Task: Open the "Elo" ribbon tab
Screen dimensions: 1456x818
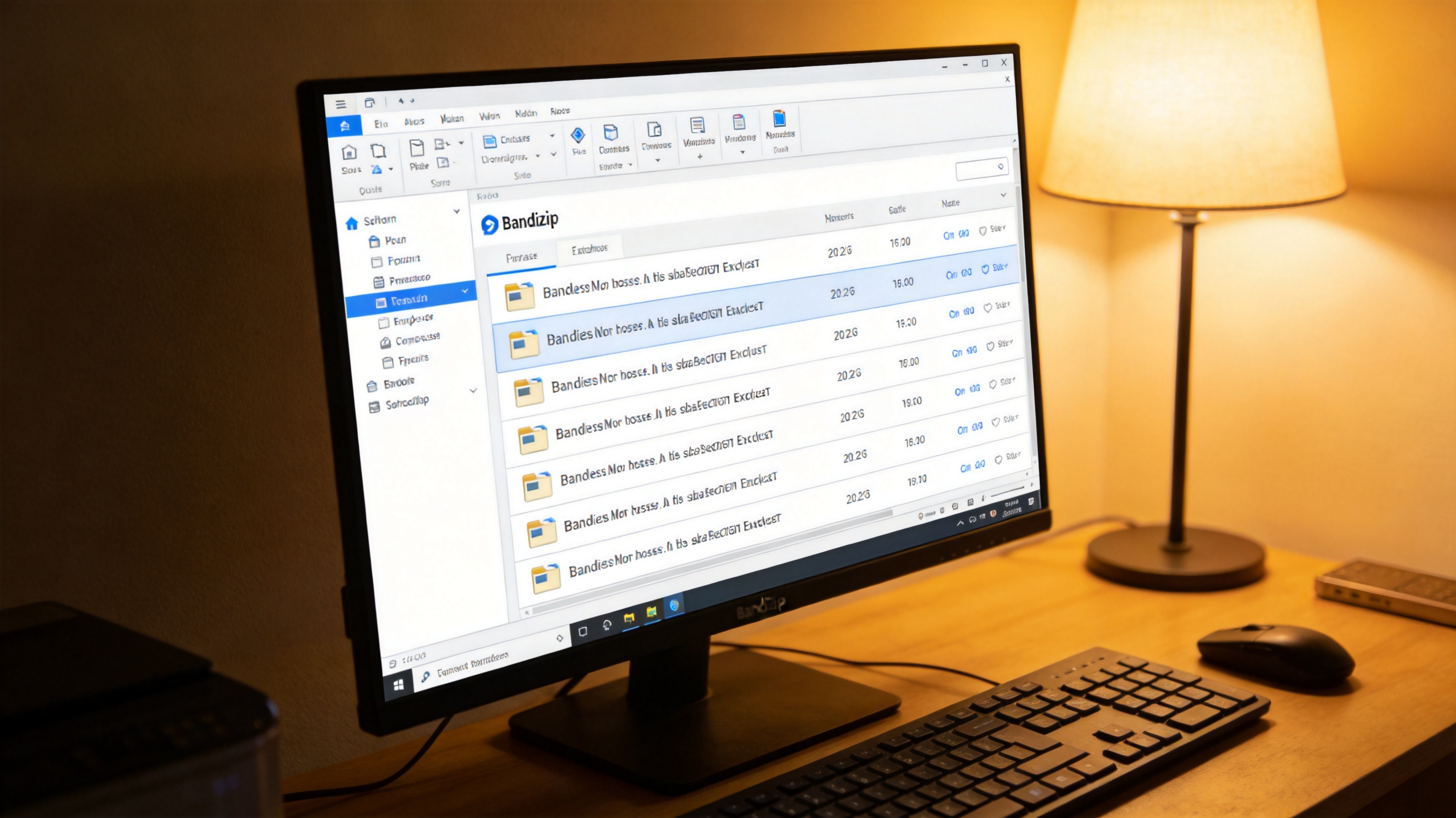Action: coord(381,124)
